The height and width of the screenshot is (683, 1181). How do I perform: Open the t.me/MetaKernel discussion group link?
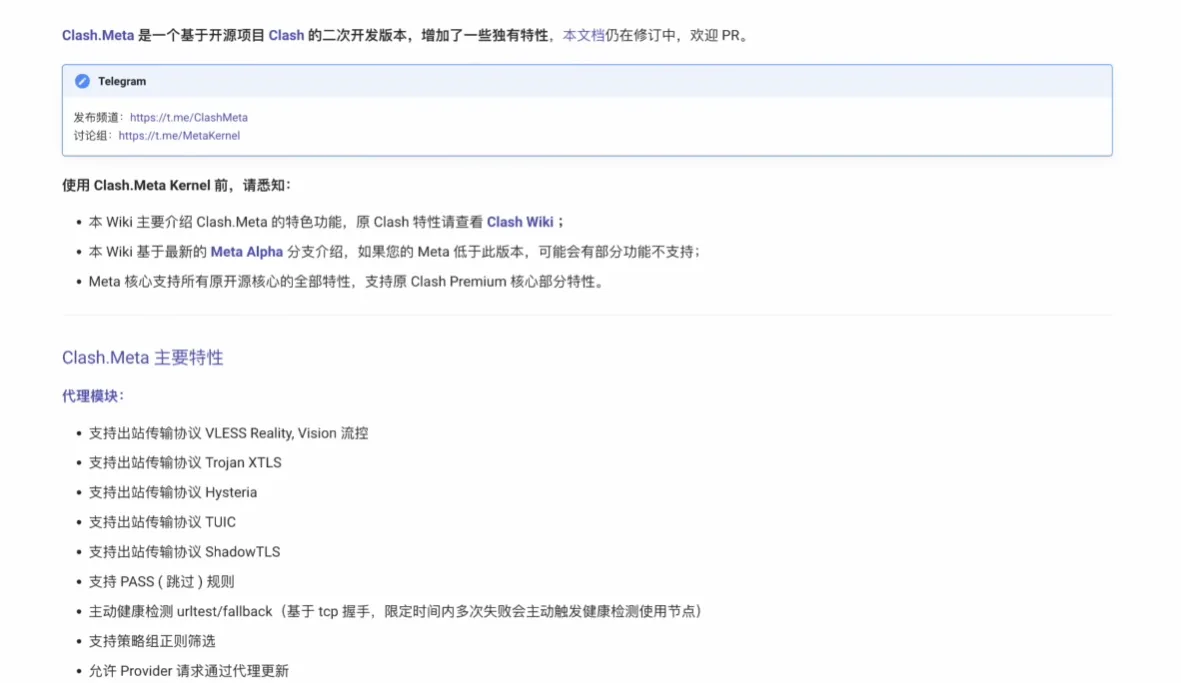tap(179, 135)
